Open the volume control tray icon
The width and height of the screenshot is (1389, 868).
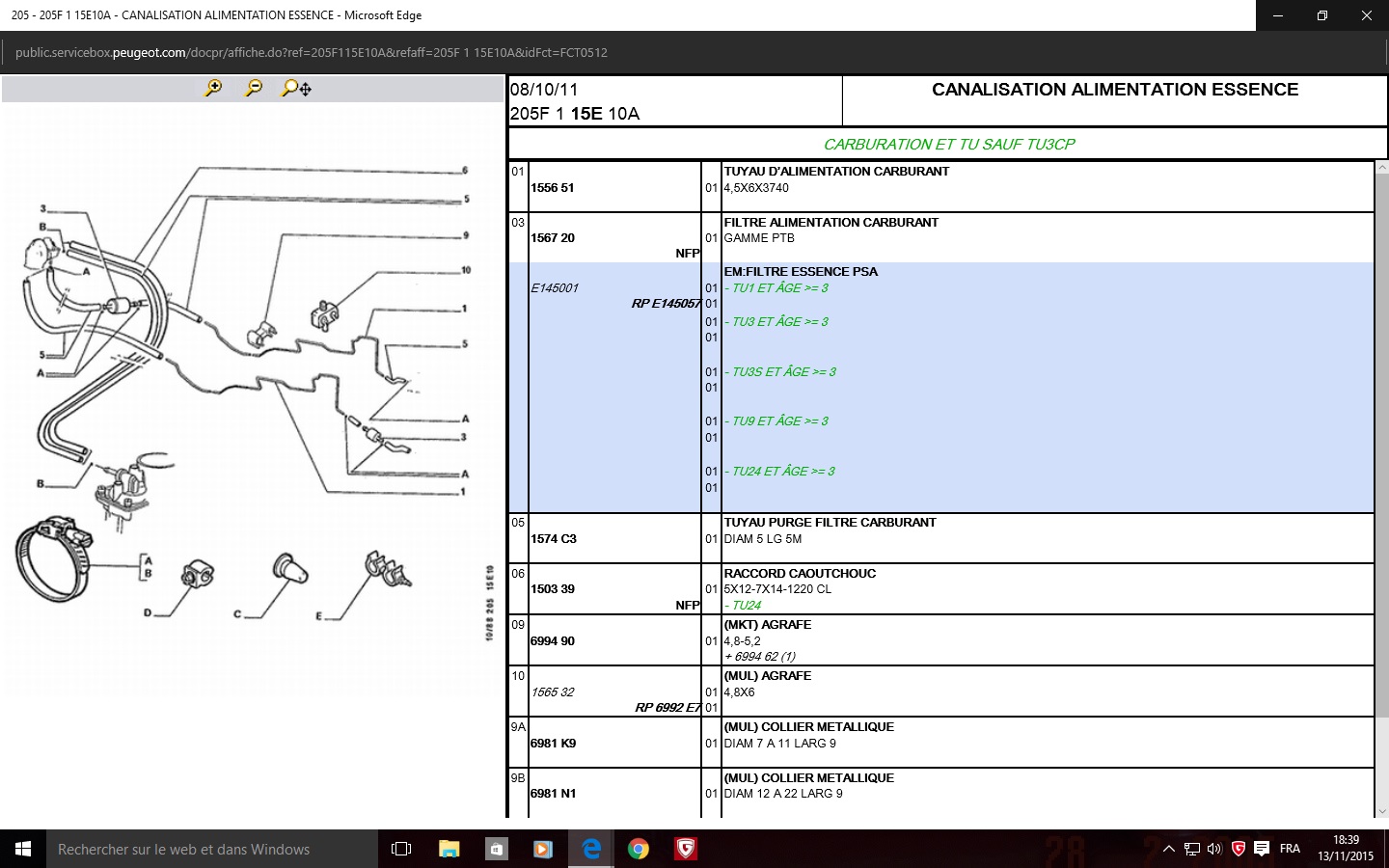(x=1214, y=849)
